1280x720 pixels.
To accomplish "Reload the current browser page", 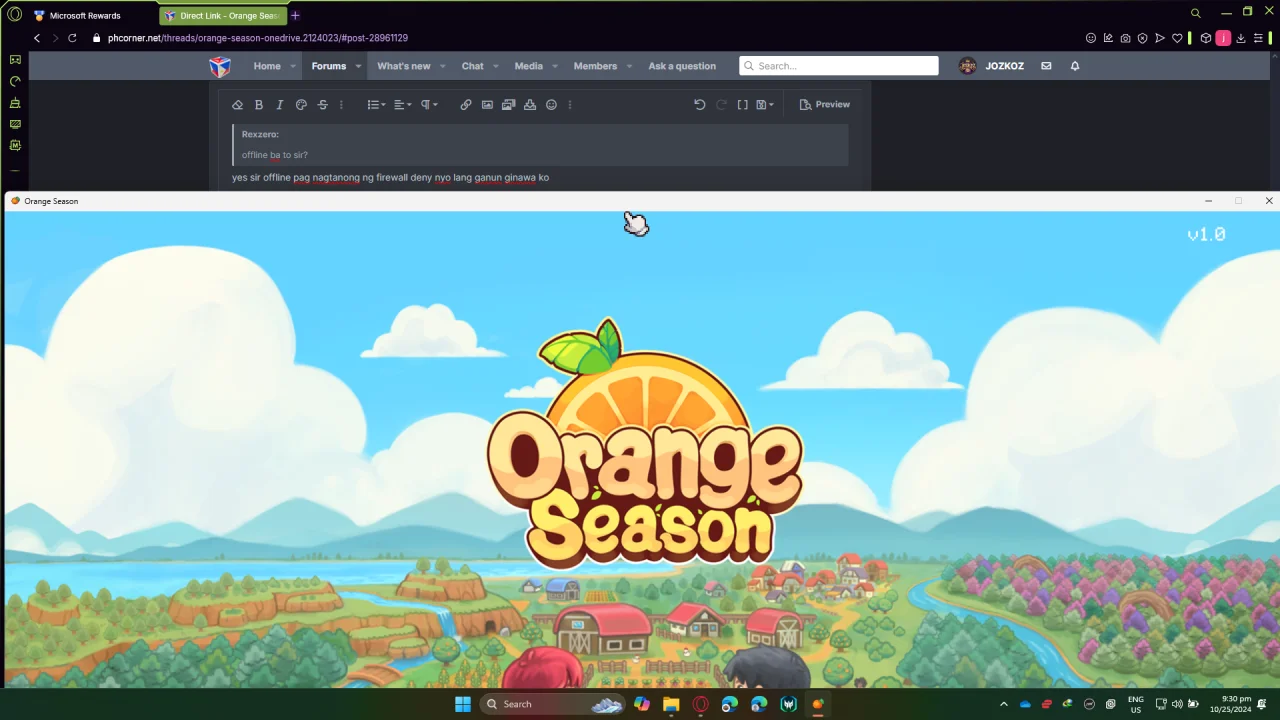I will click(72, 38).
